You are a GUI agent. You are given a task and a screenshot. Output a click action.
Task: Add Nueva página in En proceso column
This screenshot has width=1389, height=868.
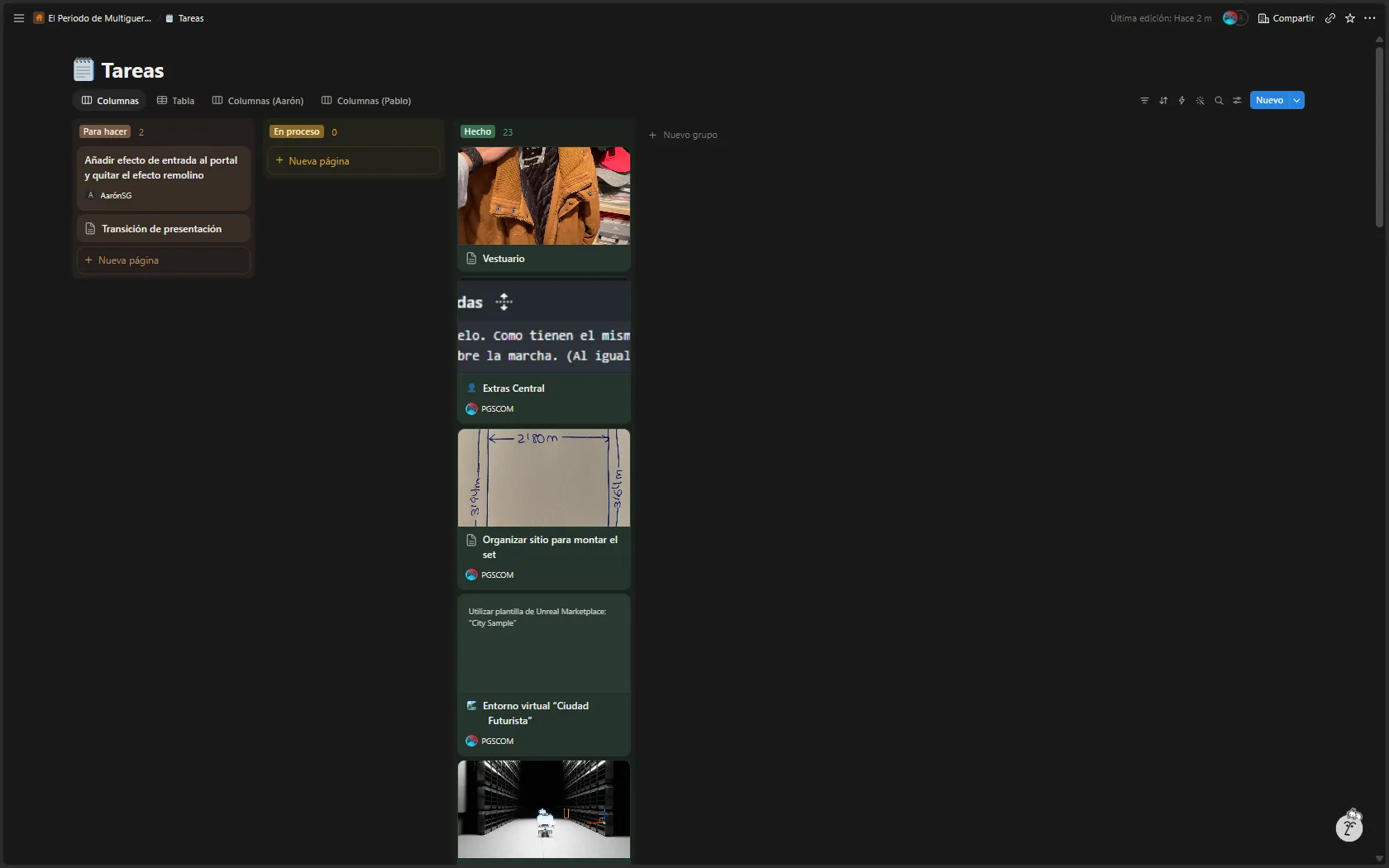tap(354, 161)
